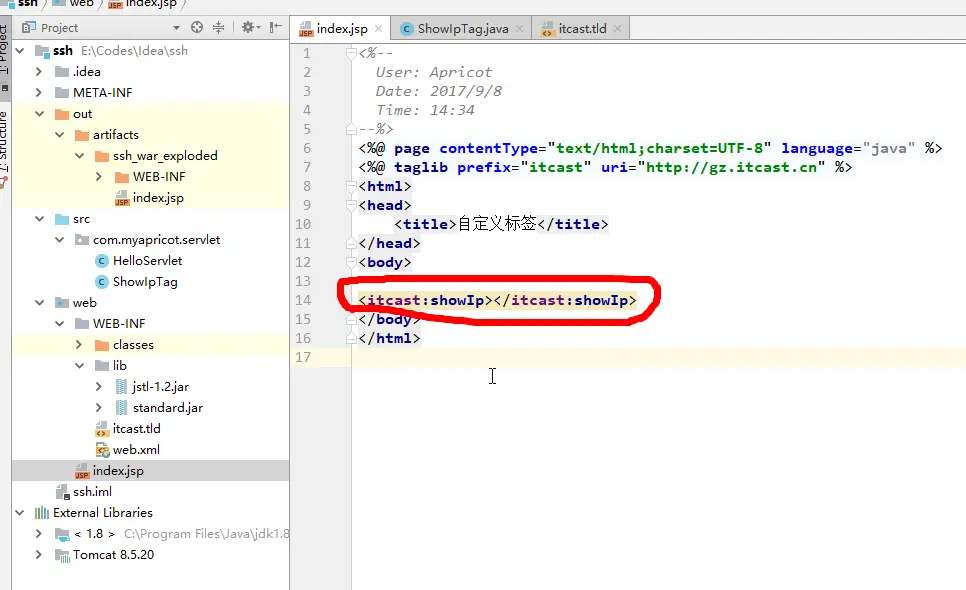Select standard.jar in lib

tap(168, 408)
